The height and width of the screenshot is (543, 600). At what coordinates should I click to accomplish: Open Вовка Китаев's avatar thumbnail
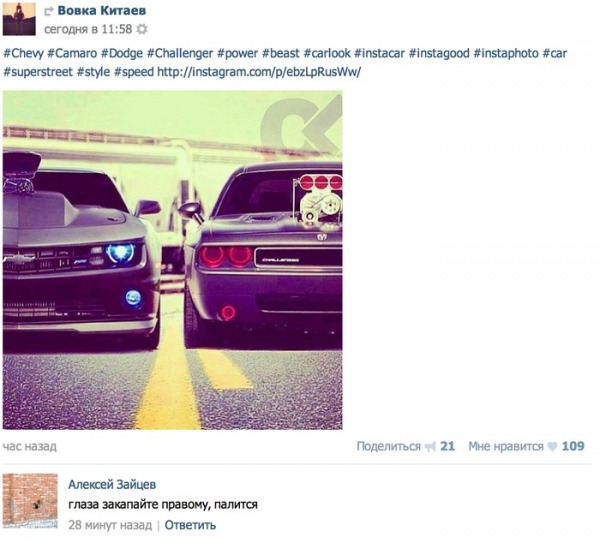pos(19,19)
